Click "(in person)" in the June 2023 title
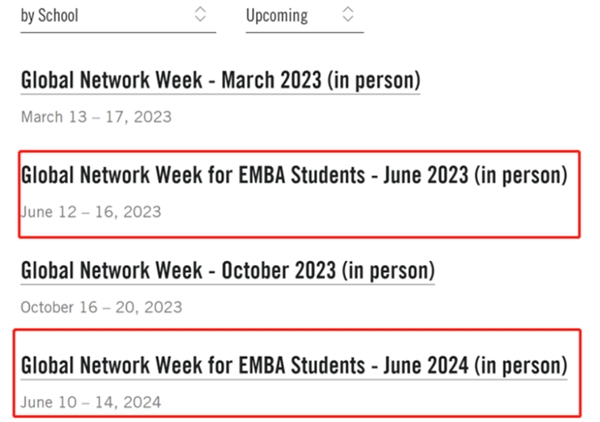 520,176
